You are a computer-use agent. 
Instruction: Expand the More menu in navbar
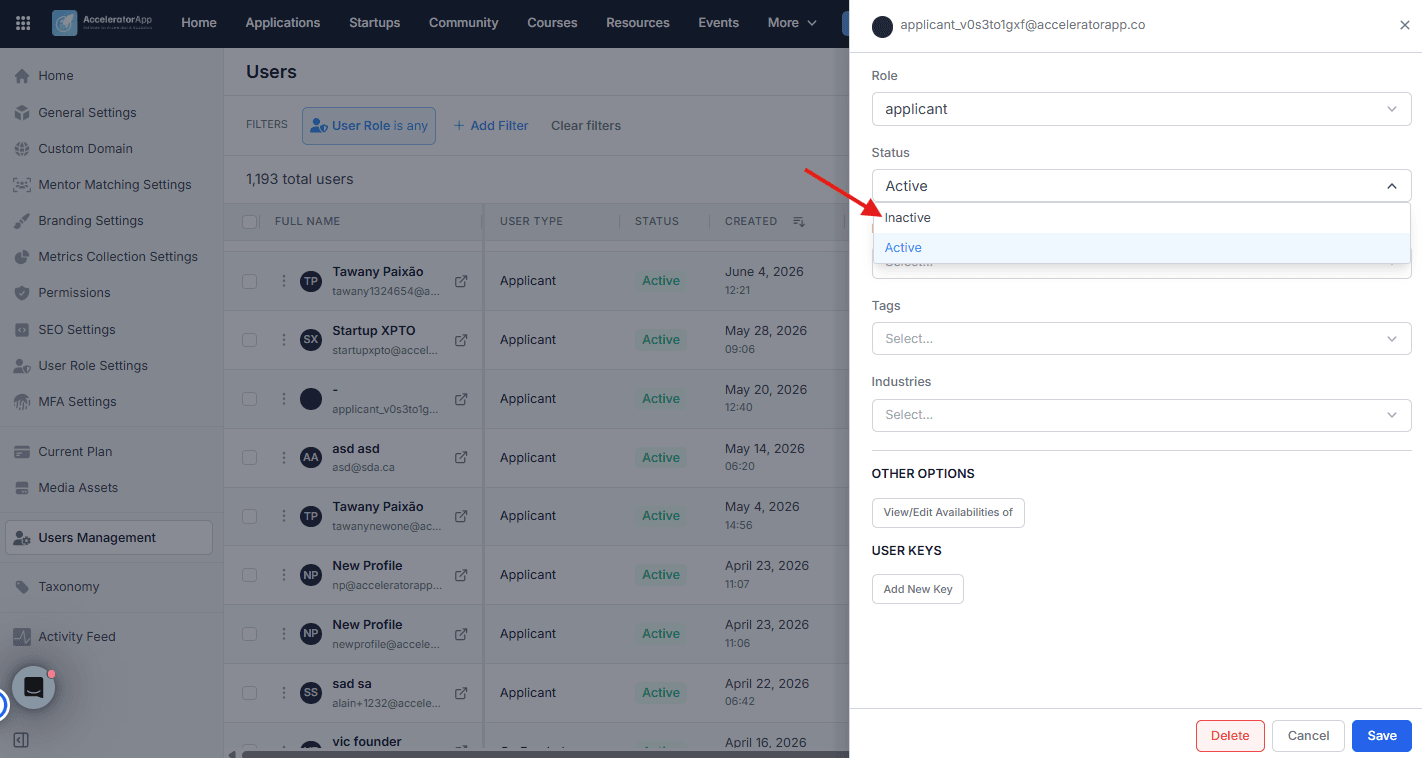792,23
